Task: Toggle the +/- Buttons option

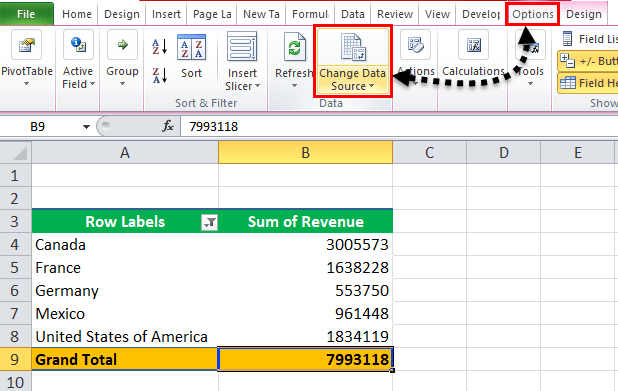Action: pyautogui.click(x=587, y=61)
